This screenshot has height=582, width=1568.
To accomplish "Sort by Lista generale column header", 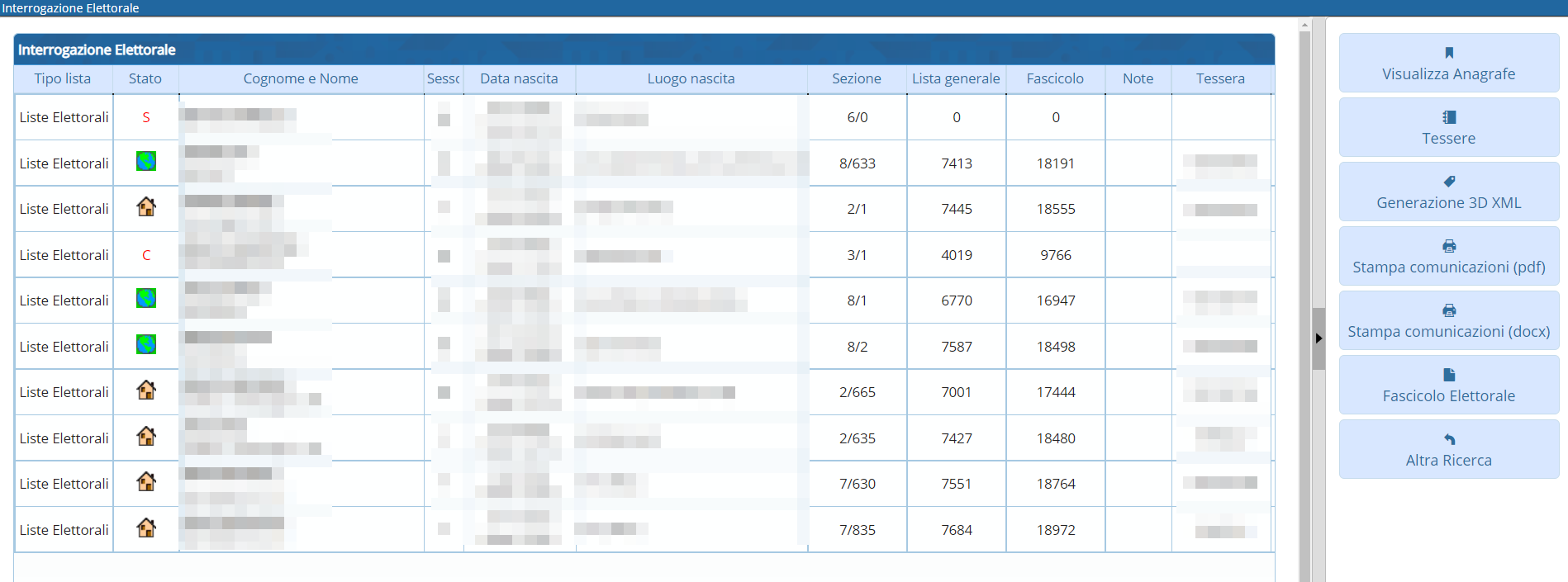I will coord(956,78).
